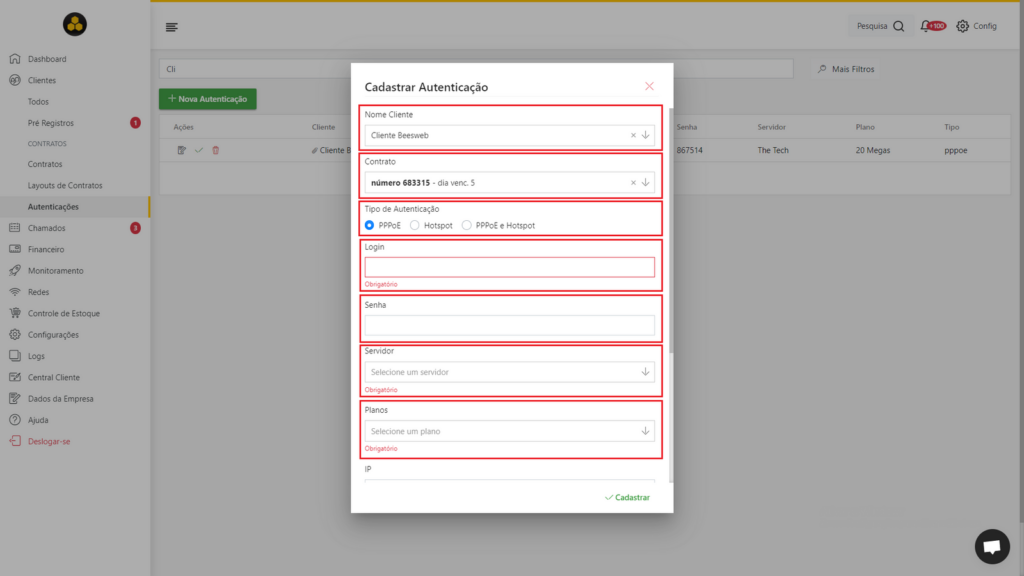Open the notifications bell icon

tap(925, 26)
